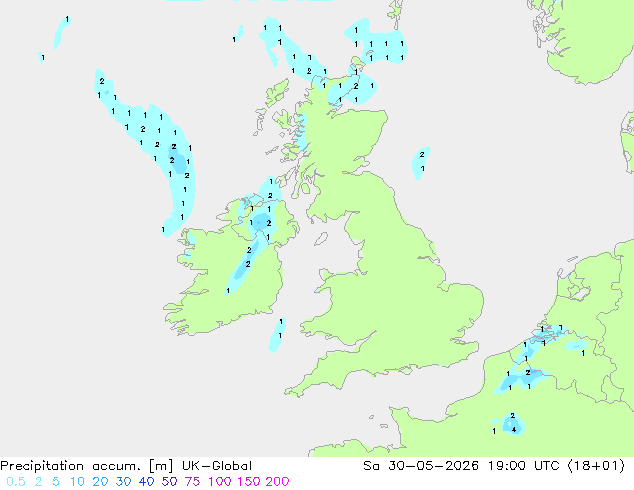
Task: Click the 'Precipitation accum. [m]' title text
Action: 87,466
